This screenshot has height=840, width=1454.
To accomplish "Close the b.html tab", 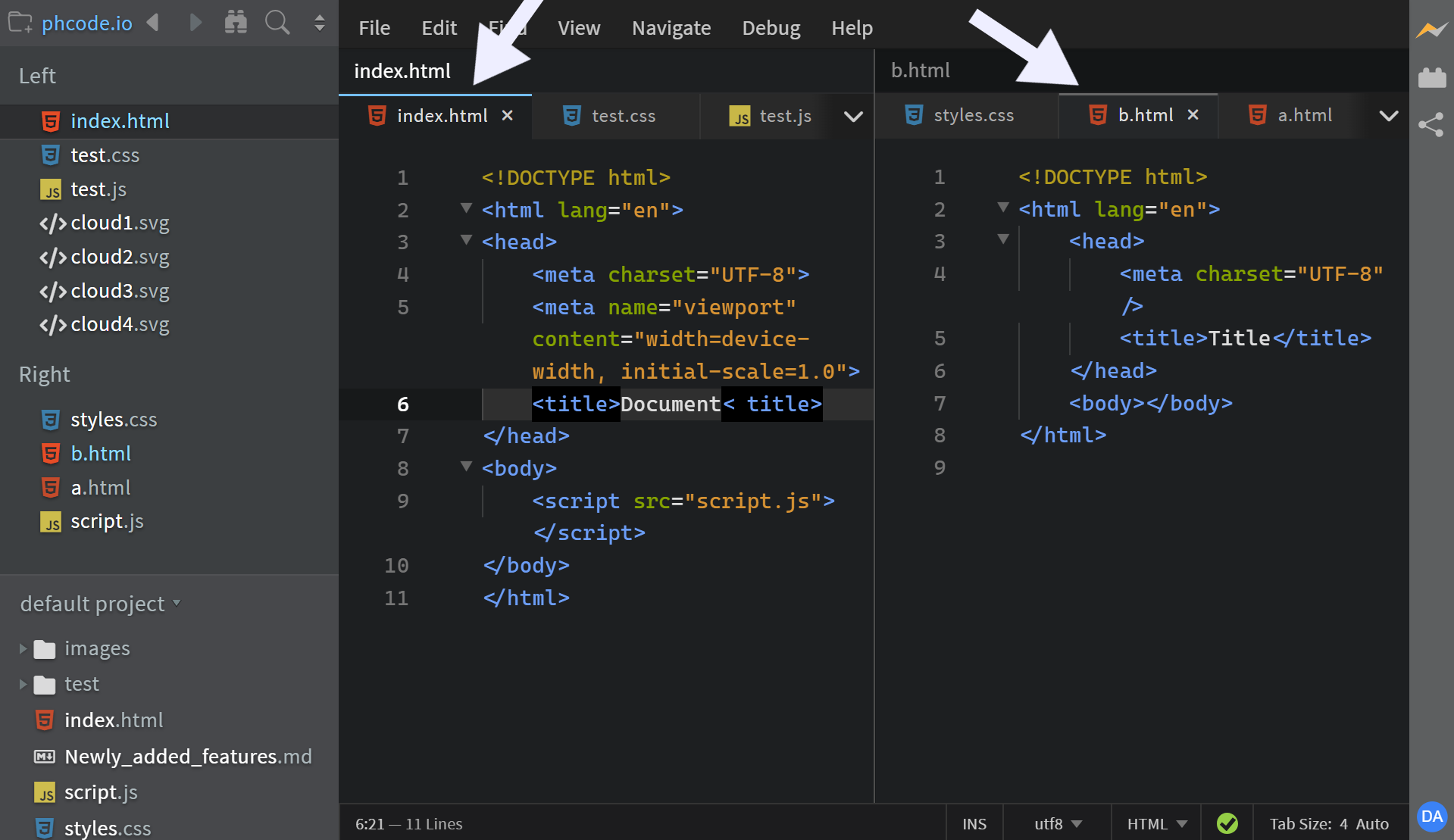I will (x=1193, y=114).
